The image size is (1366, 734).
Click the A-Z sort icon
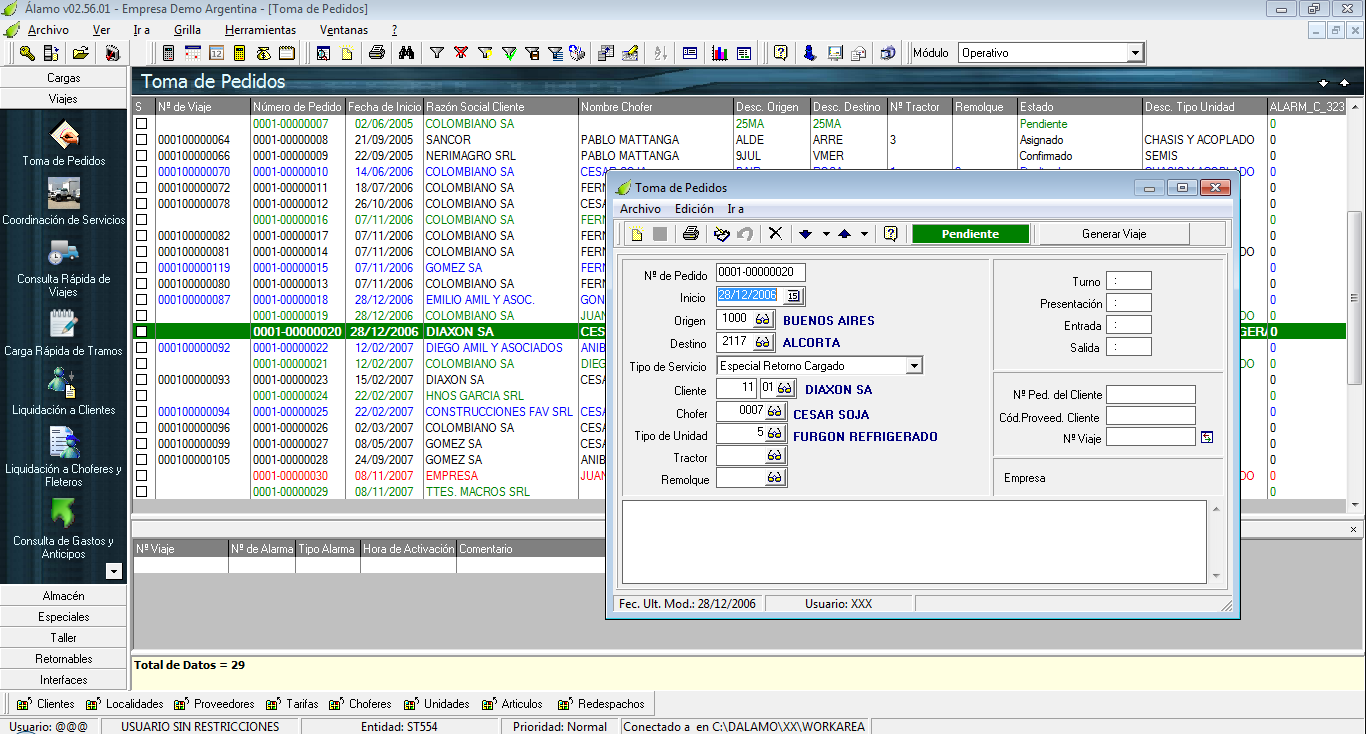click(x=660, y=53)
